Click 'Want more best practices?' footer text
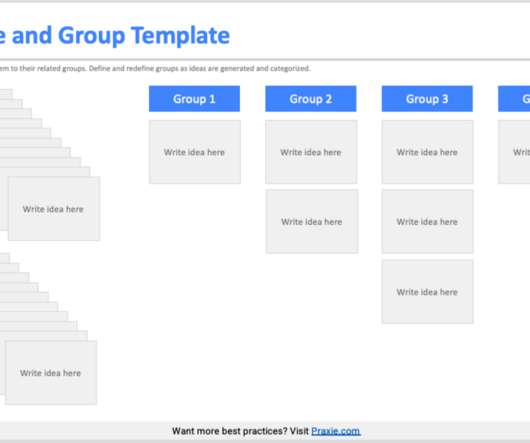Image resolution: width=530 pixels, height=443 pixels. click(x=240, y=431)
